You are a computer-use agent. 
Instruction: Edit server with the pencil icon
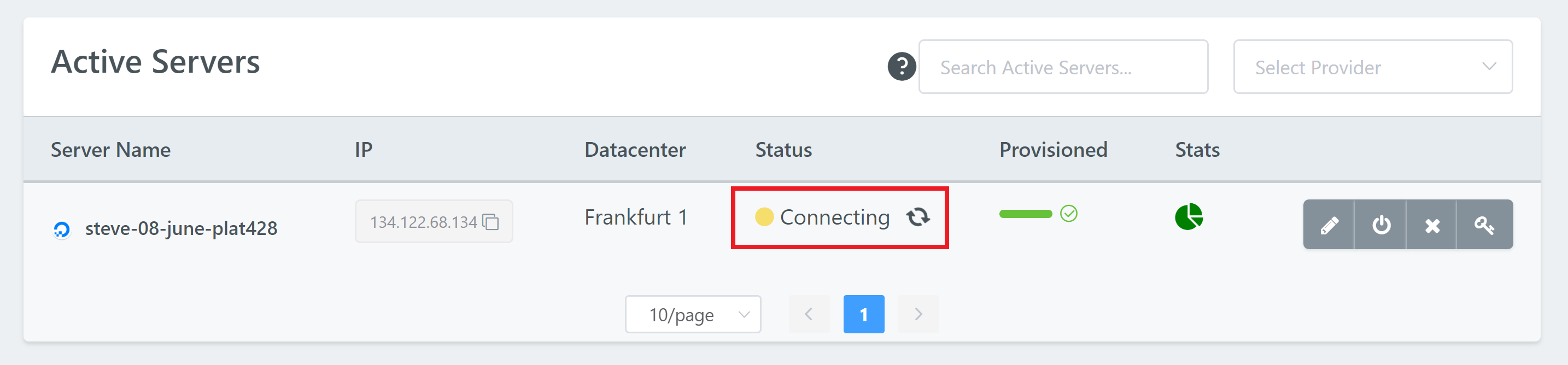point(1329,225)
